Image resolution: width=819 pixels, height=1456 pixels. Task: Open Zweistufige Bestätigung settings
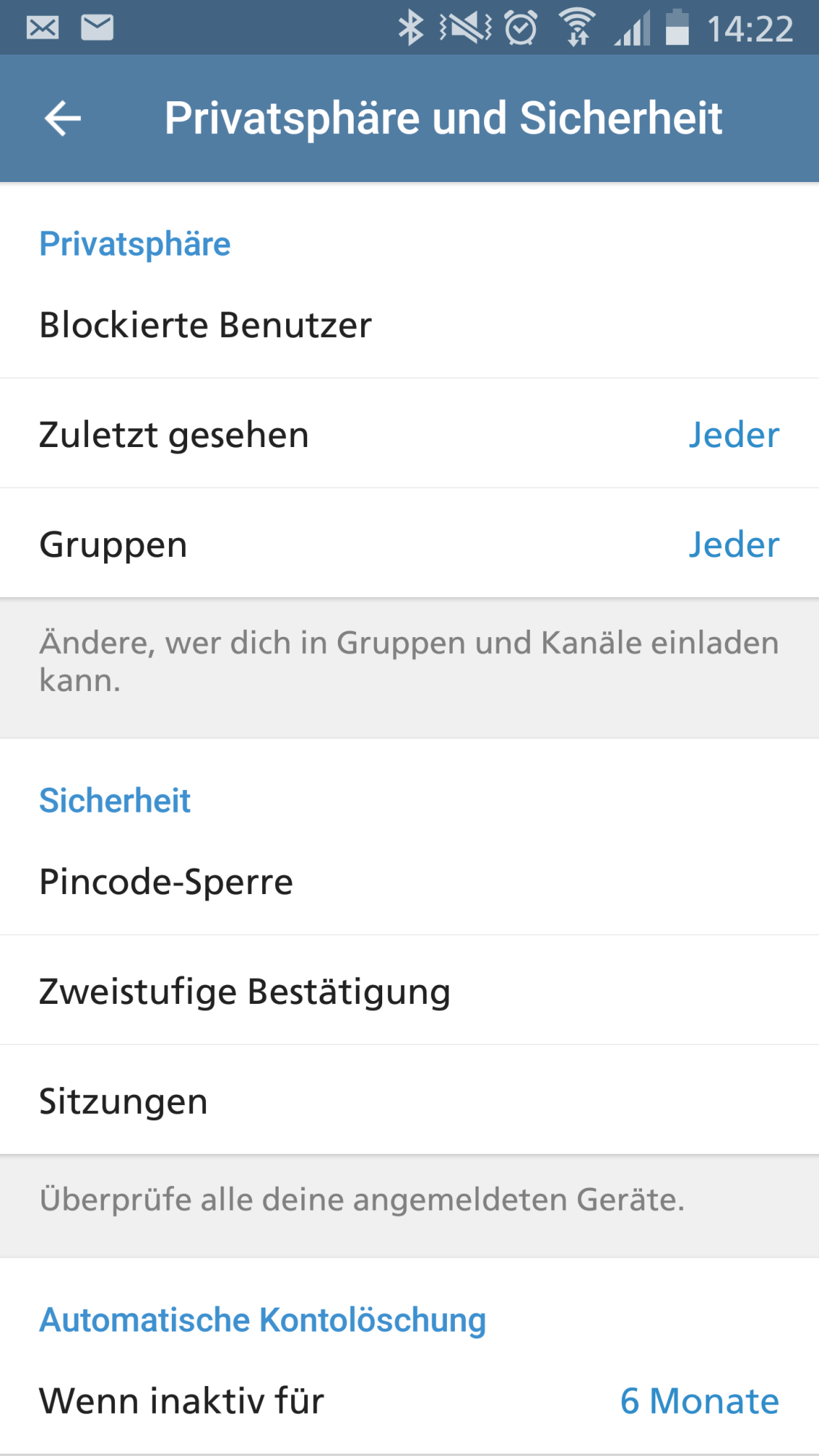tap(245, 992)
